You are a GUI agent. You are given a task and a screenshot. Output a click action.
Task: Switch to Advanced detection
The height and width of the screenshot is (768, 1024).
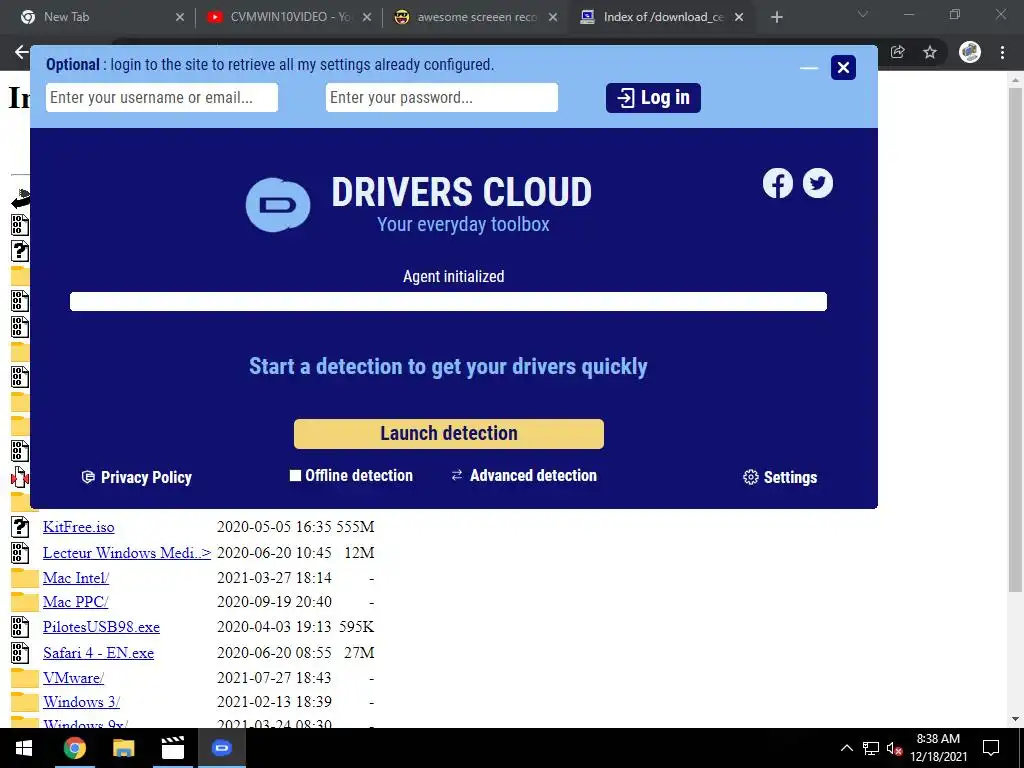point(524,475)
